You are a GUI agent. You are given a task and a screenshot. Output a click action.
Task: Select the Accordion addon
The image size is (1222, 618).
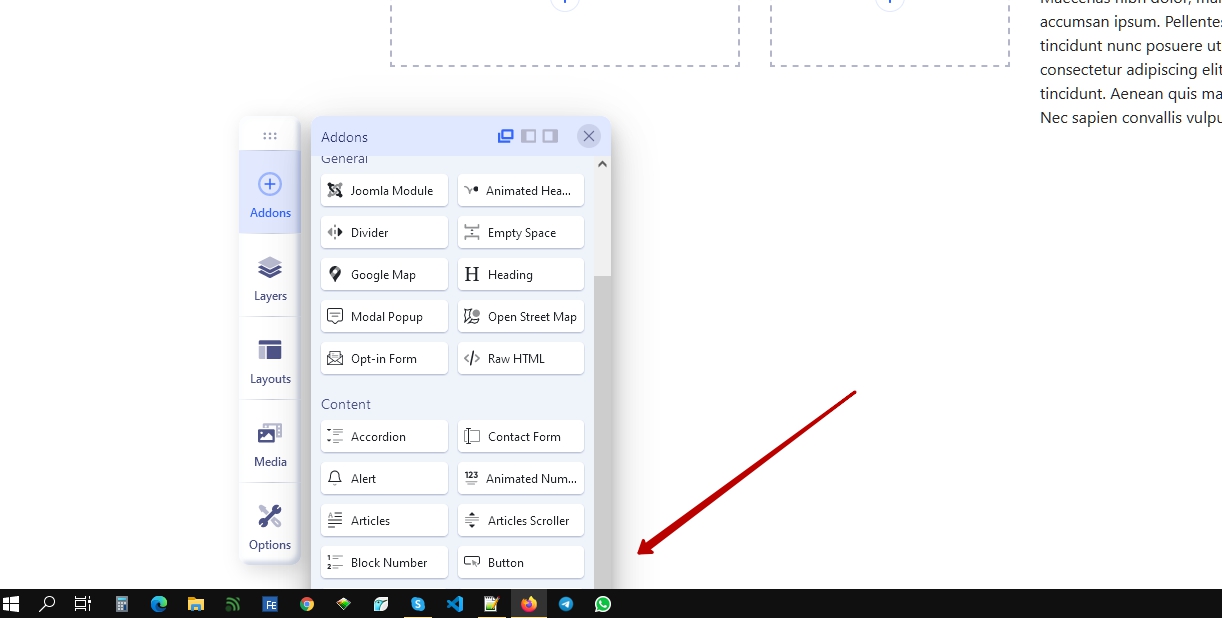click(x=384, y=437)
